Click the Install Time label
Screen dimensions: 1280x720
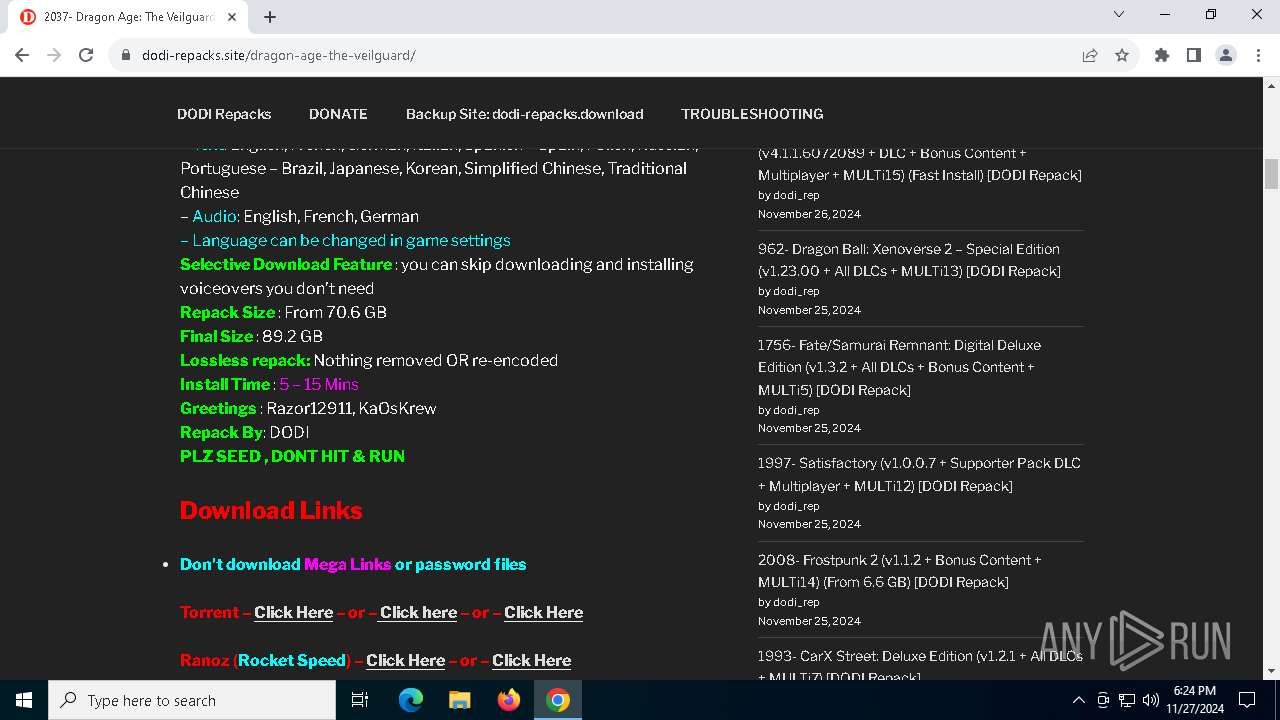point(225,384)
